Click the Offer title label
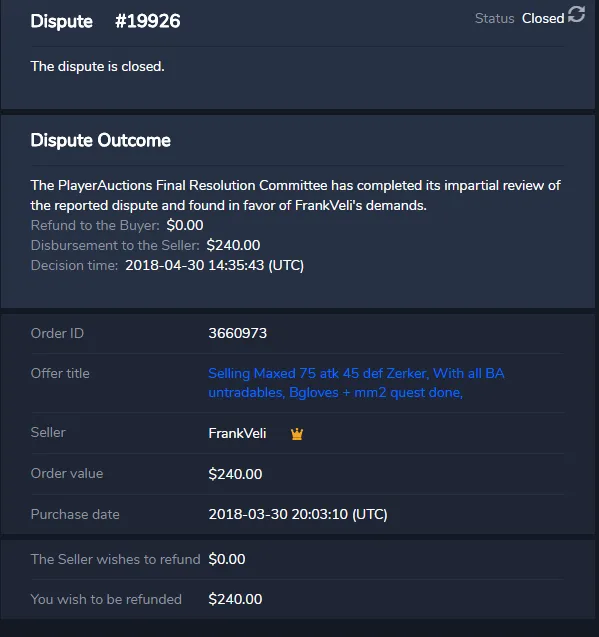 60,373
